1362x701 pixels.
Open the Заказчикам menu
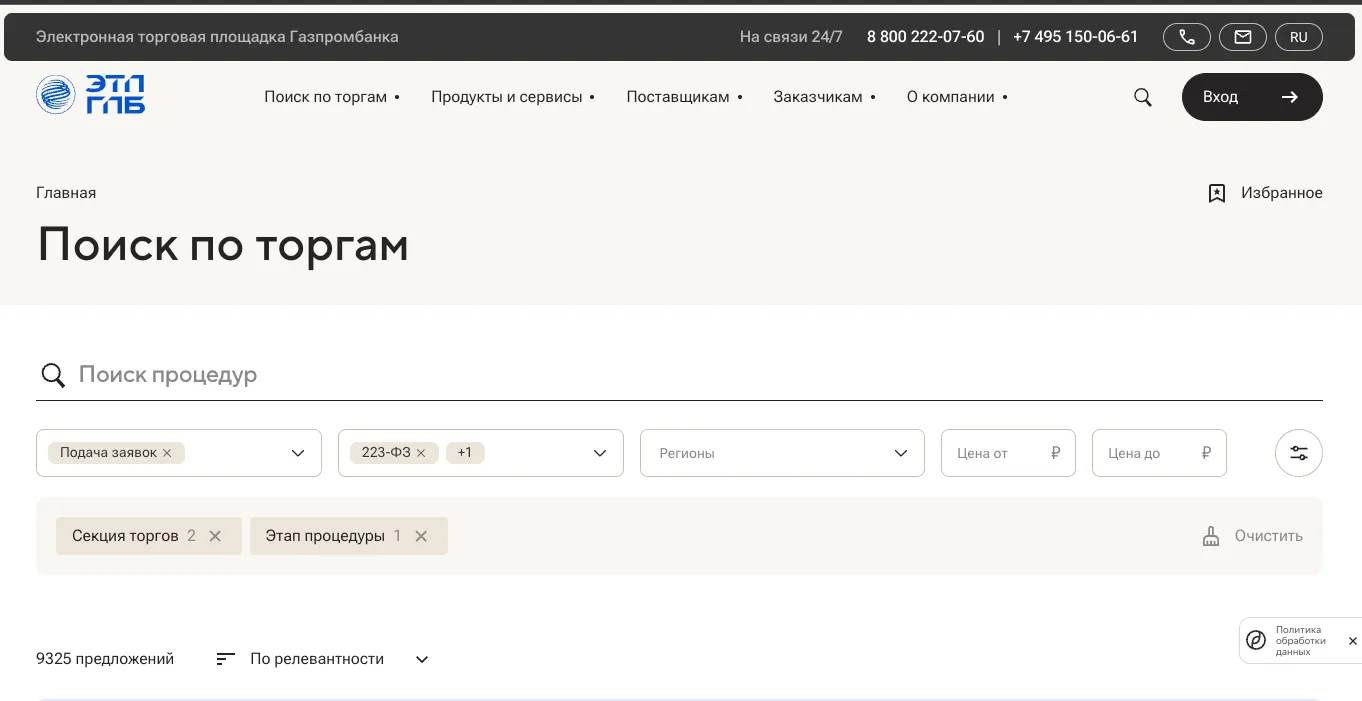[824, 97]
